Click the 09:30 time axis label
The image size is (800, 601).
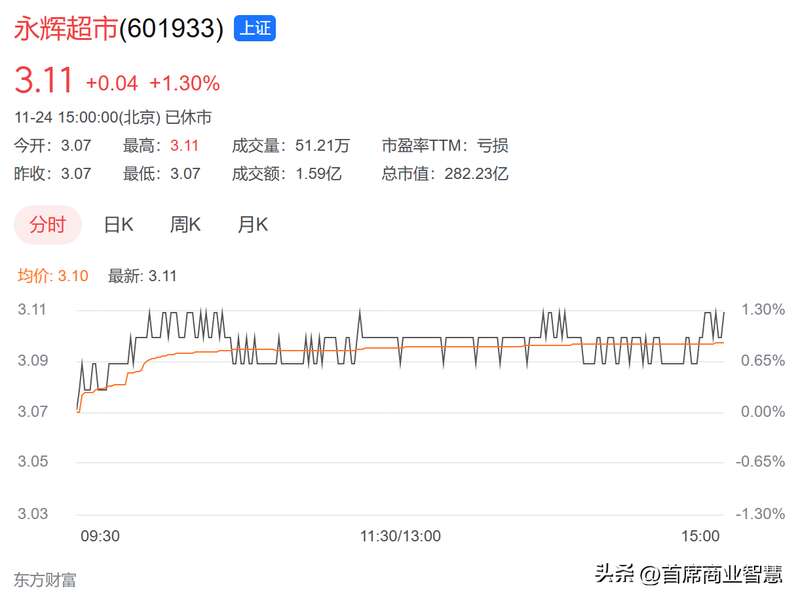(100, 536)
